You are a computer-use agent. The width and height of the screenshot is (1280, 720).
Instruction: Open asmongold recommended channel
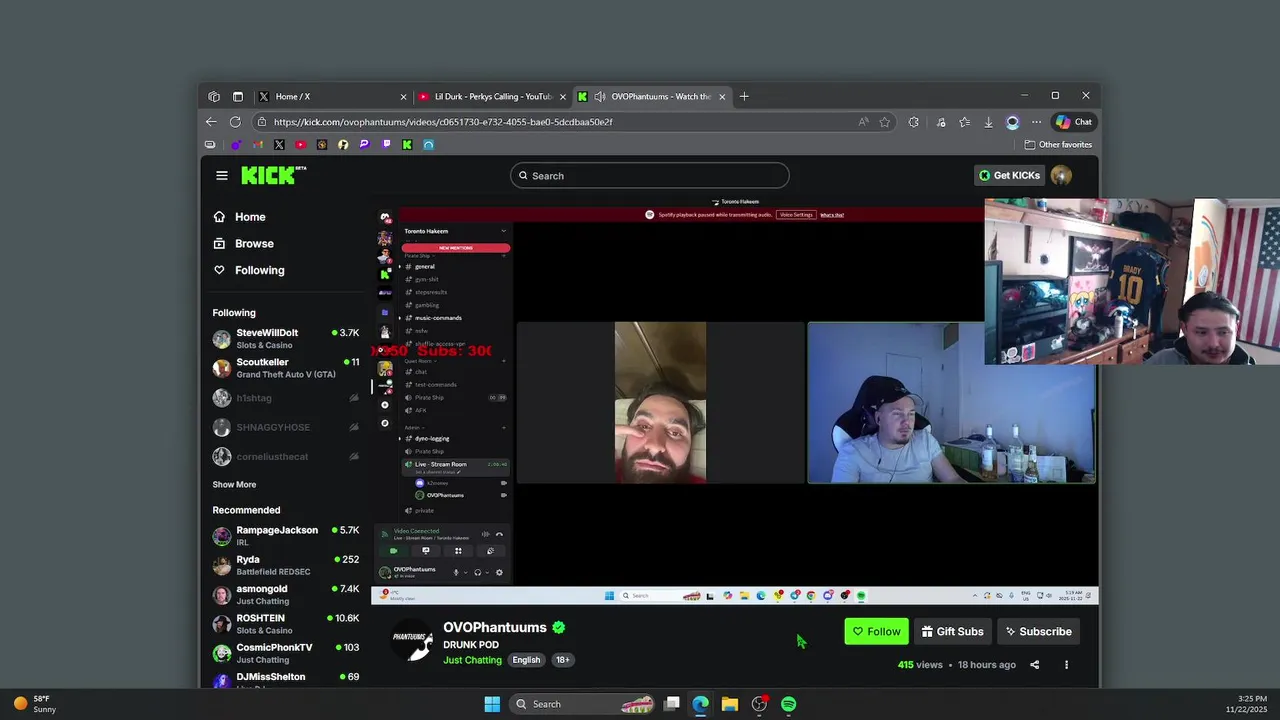click(285, 595)
